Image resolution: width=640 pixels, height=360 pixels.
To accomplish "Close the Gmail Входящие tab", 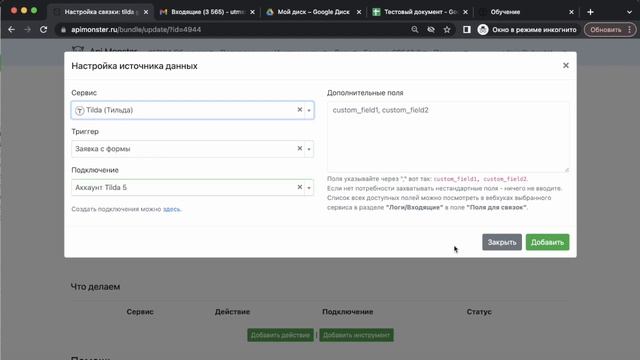I will [252, 12].
